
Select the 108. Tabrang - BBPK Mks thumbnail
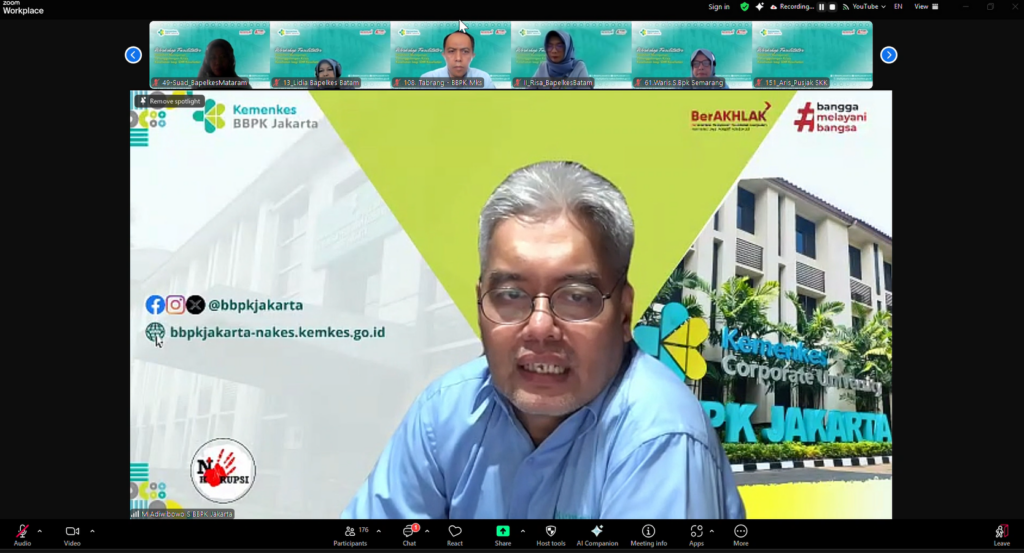pyautogui.click(x=451, y=55)
